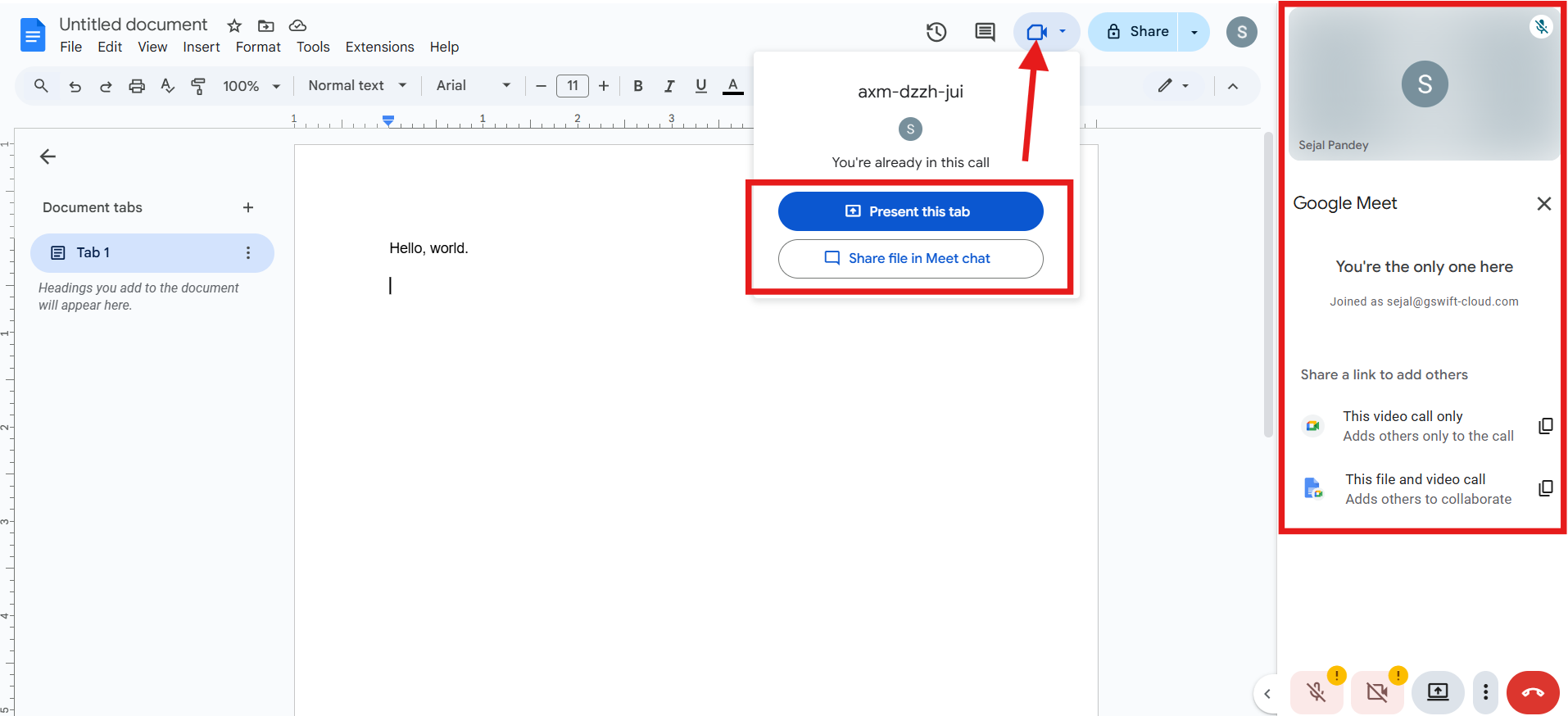This screenshot has width=1568, height=716.
Task: Star the Untitled document
Action: 234,25
